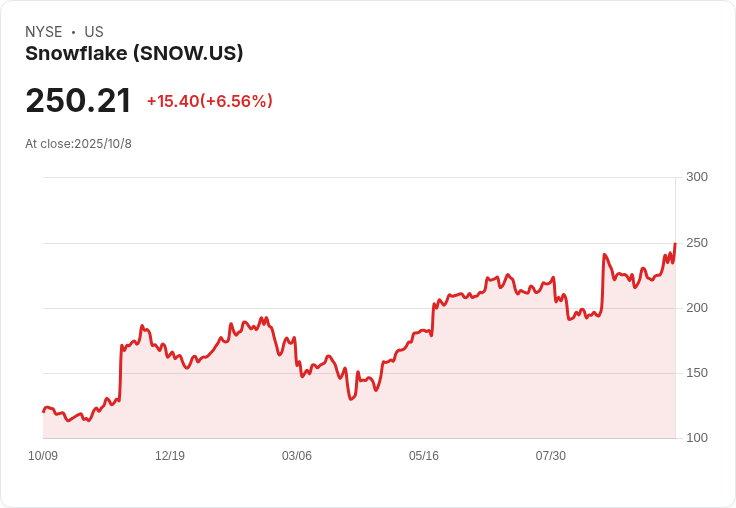Viewport: 736px width, 508px height.
Task: Click the separator dot between NYSE and US
Action: coord(73,32)
